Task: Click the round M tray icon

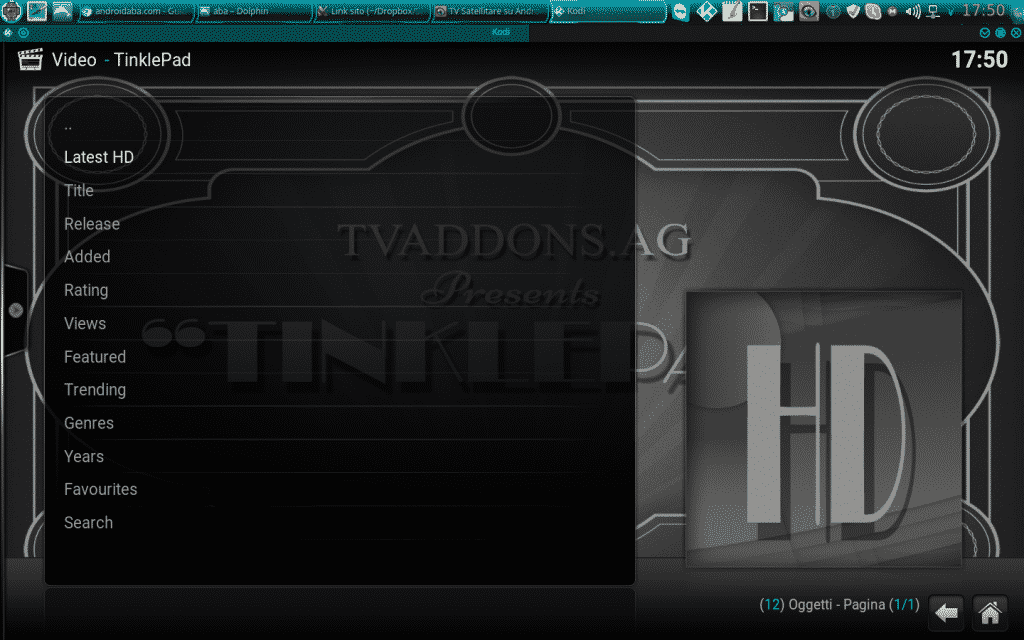Action: click(x=893, y=11)
